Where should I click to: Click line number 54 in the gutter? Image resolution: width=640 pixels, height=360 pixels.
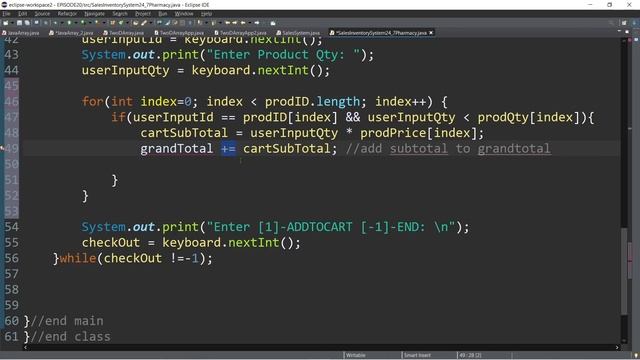(11, 227)
